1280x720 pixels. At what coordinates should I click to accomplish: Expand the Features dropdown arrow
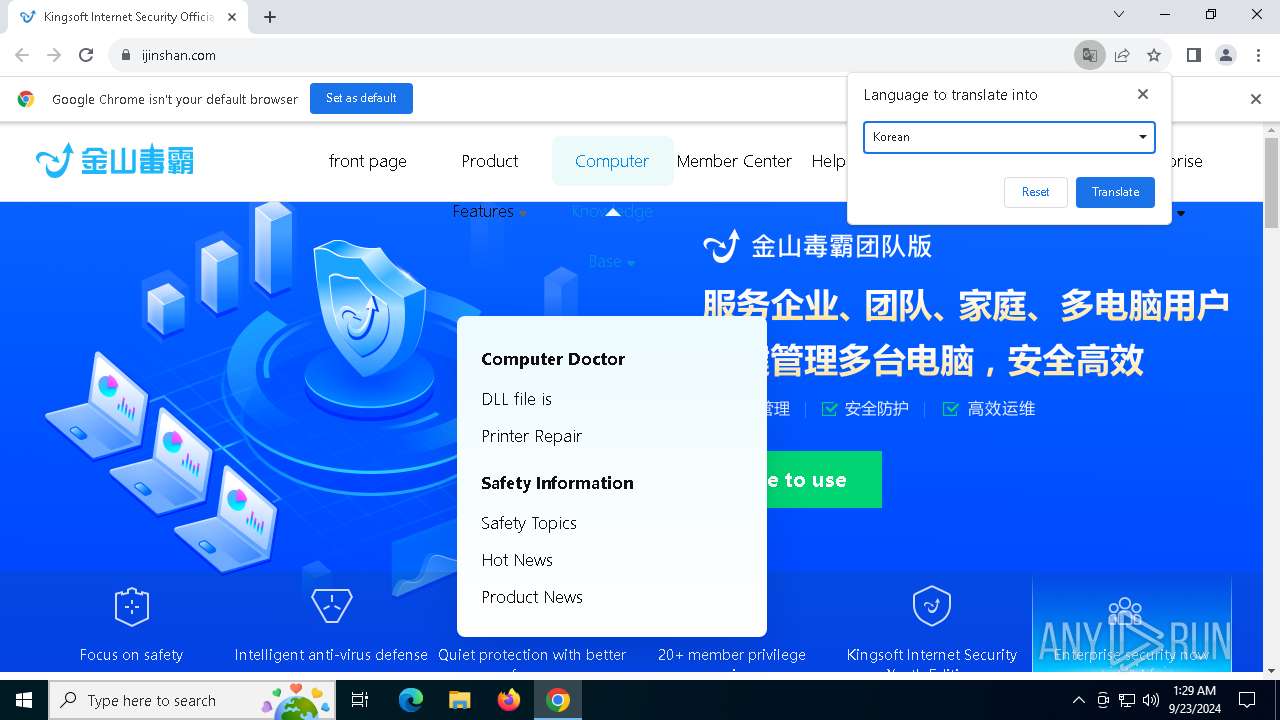[x=523, y=213]
